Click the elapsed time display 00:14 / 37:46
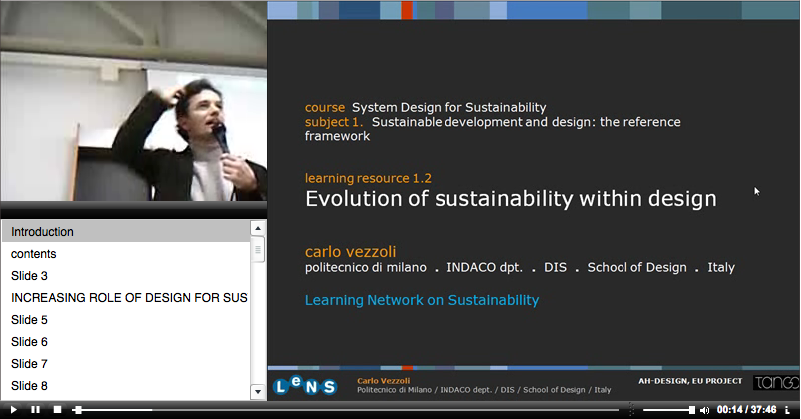The height and width of the screenshot is (419, 801). click(x=746, y=410)
